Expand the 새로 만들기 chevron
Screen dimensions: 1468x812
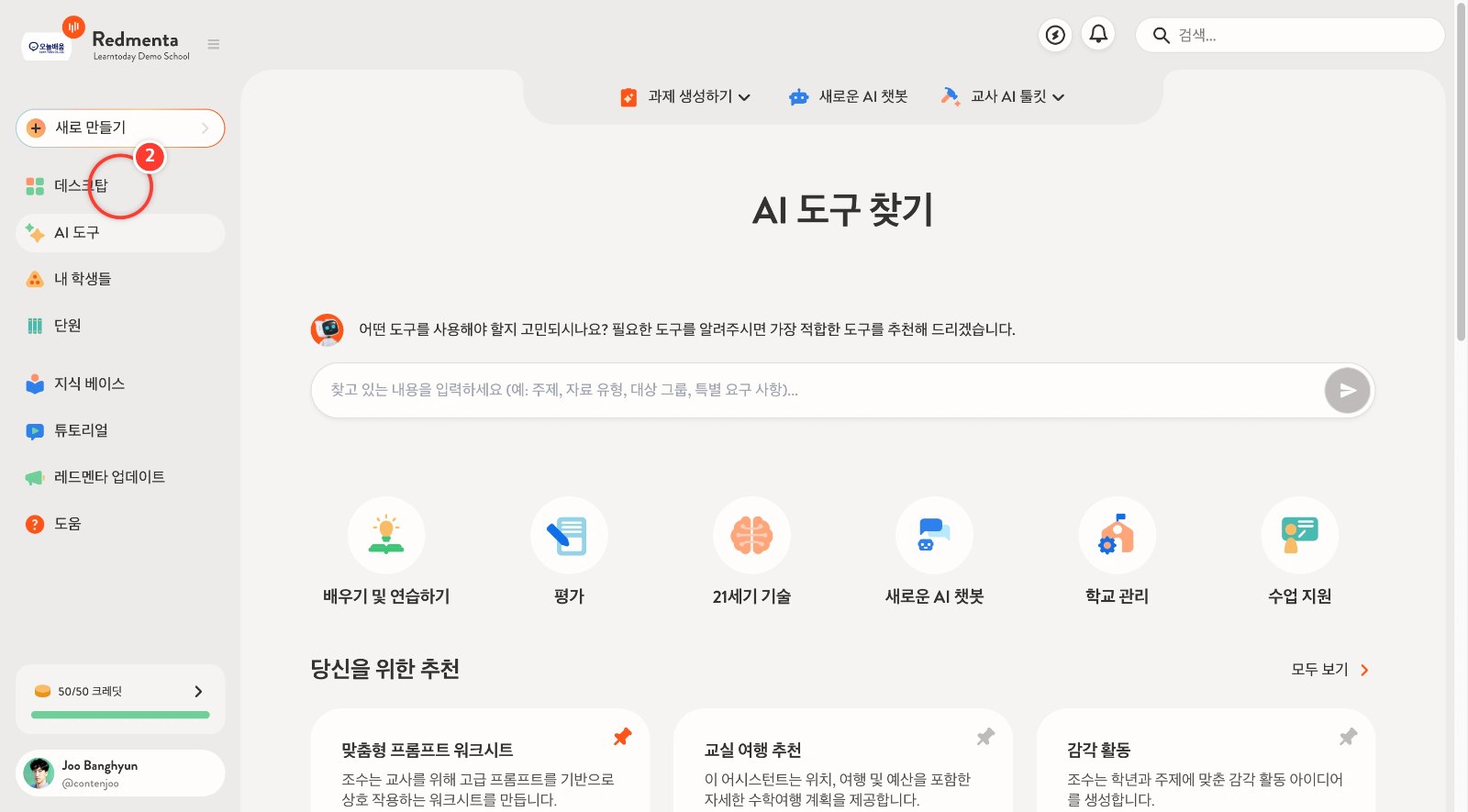[x=206, y=128]
